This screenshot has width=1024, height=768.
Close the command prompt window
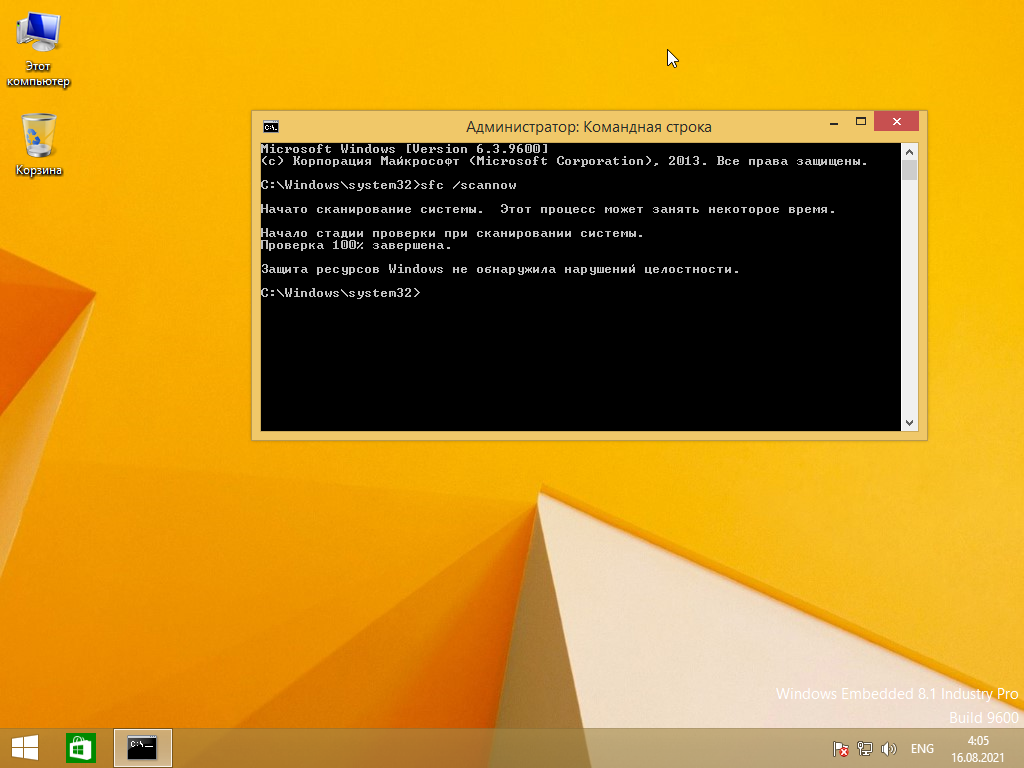click(x=896, y=122)
